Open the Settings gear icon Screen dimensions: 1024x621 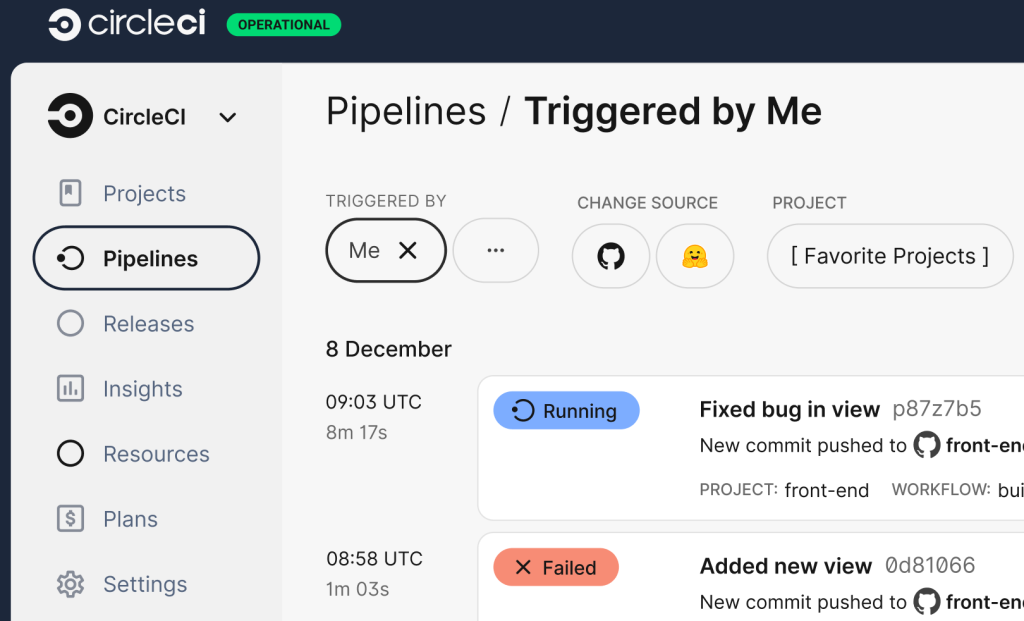70,584
